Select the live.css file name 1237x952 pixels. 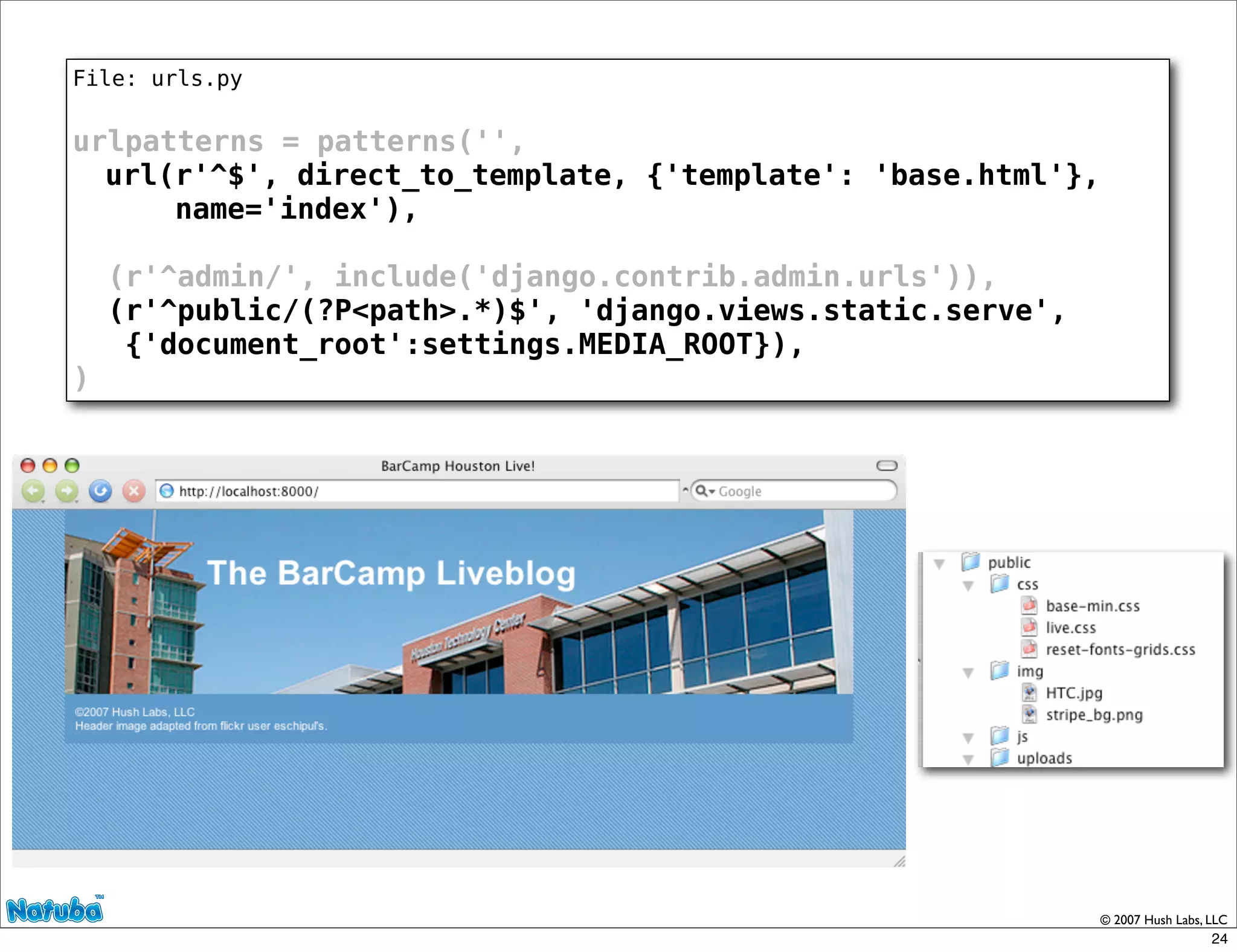1071,628
